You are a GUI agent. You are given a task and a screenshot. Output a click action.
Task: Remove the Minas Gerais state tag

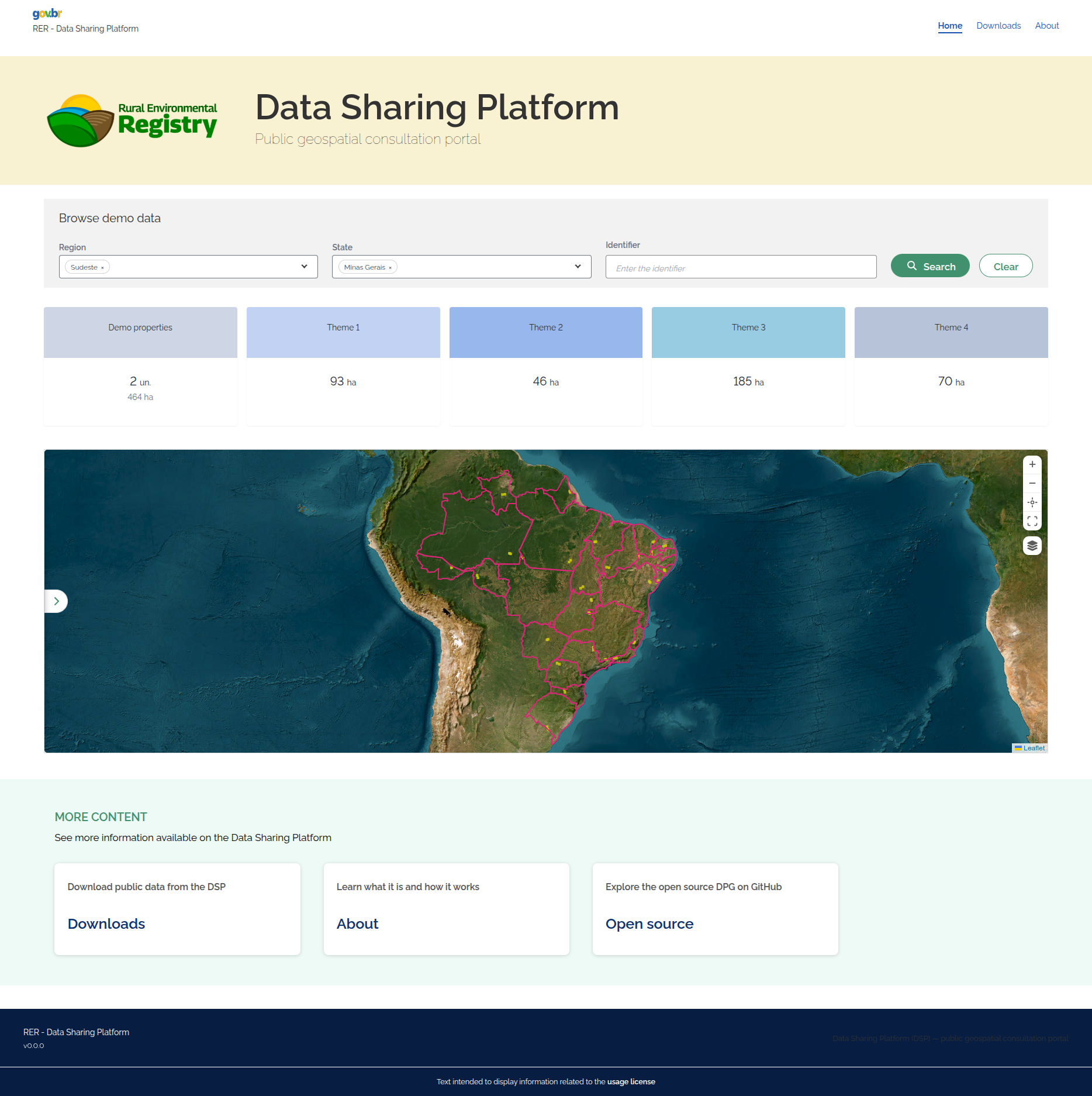click(x=390, y=268)
